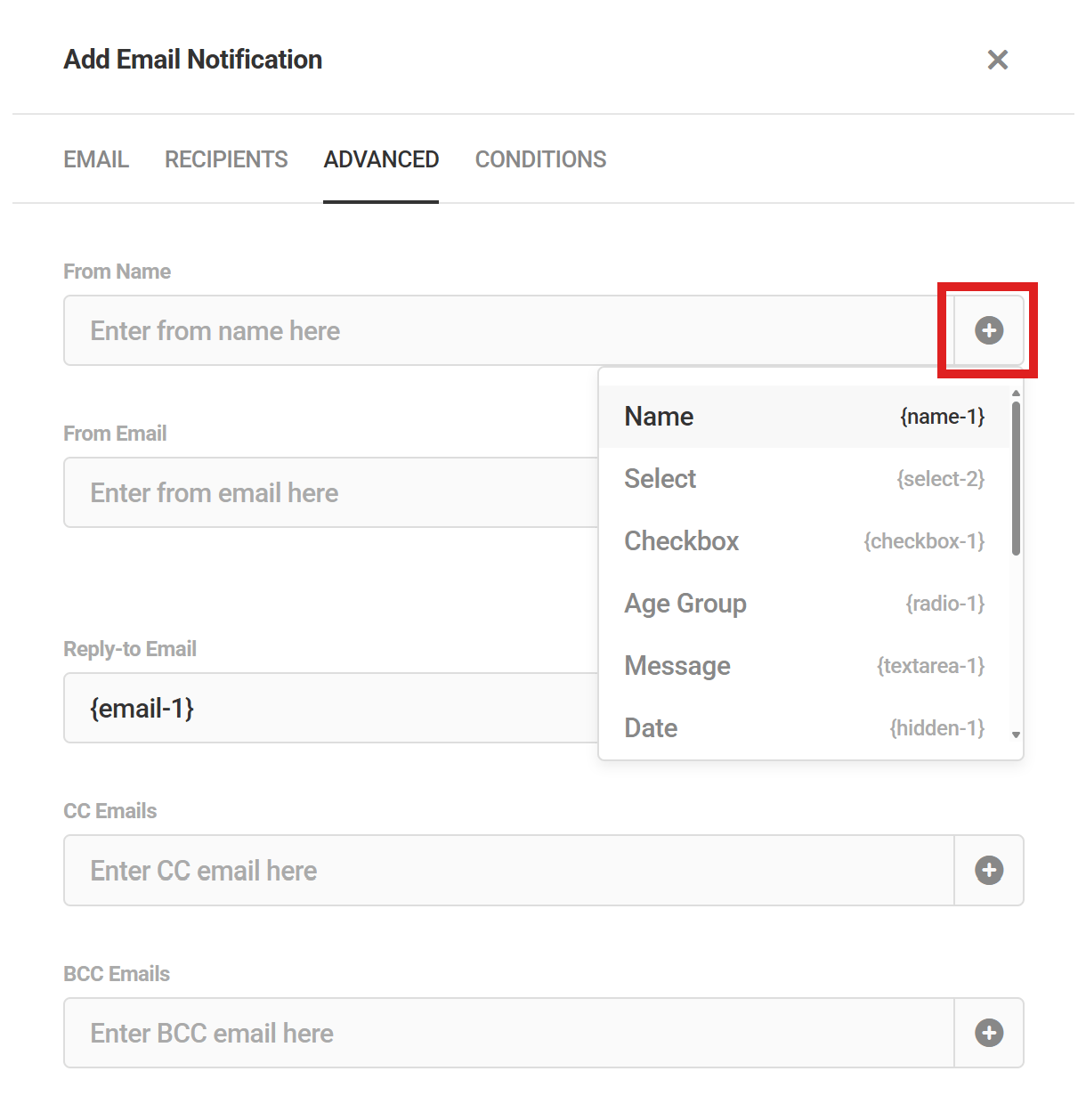Open the field picker for BCC Emails

pyautogui.click(x=989, y=1033)
